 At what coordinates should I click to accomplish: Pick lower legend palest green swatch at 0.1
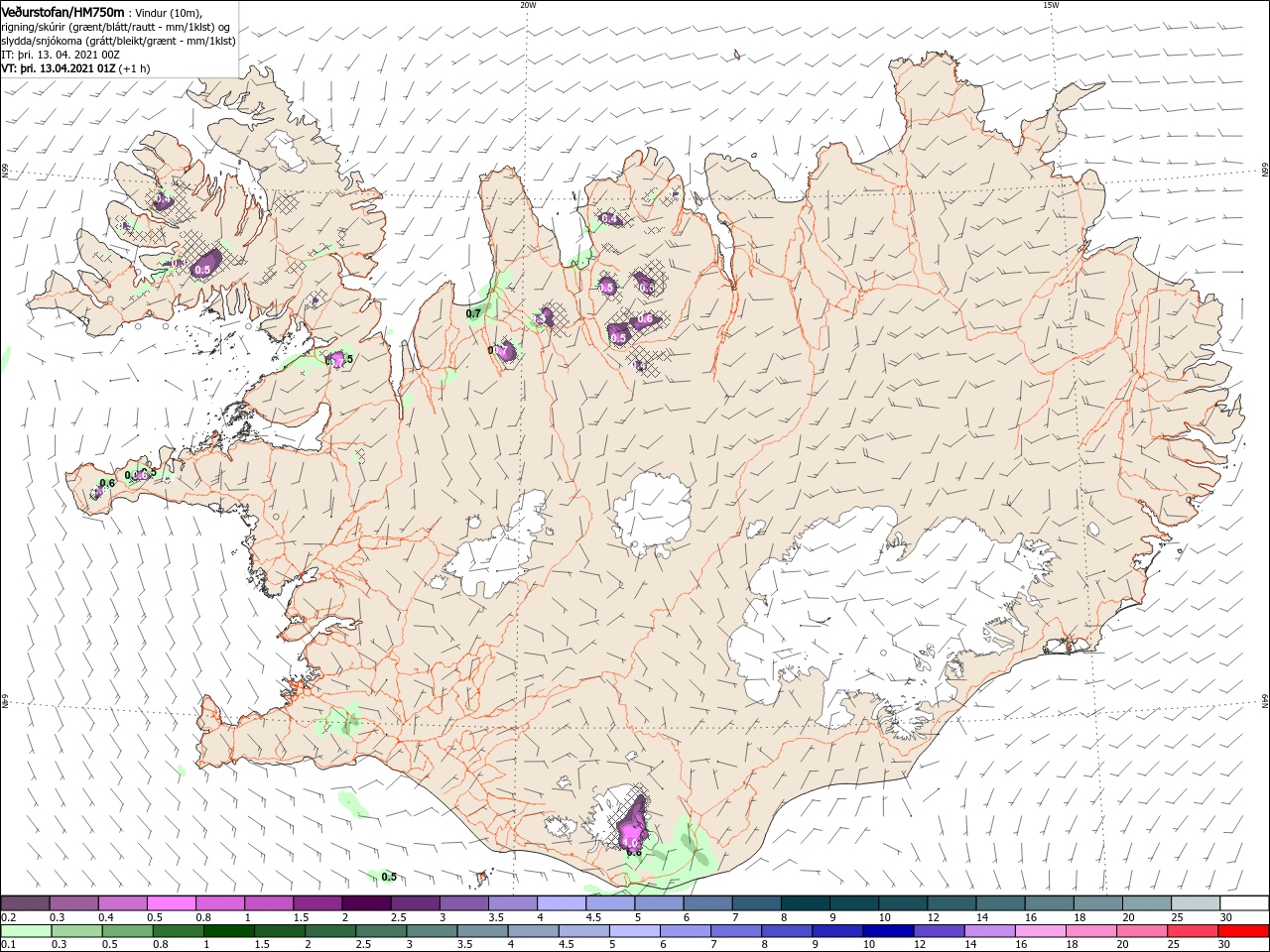[26, 931]
